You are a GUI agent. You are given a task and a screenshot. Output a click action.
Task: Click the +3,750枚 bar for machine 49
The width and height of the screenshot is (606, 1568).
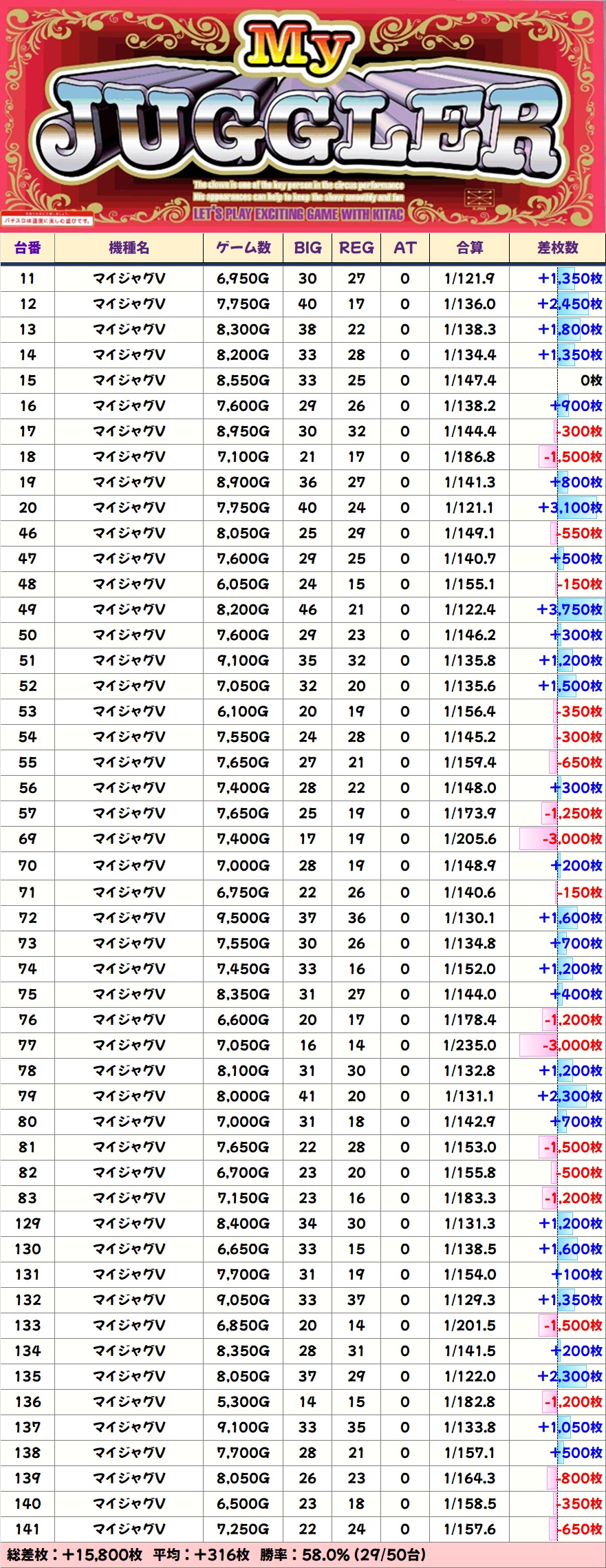click(x=570, y=610)
